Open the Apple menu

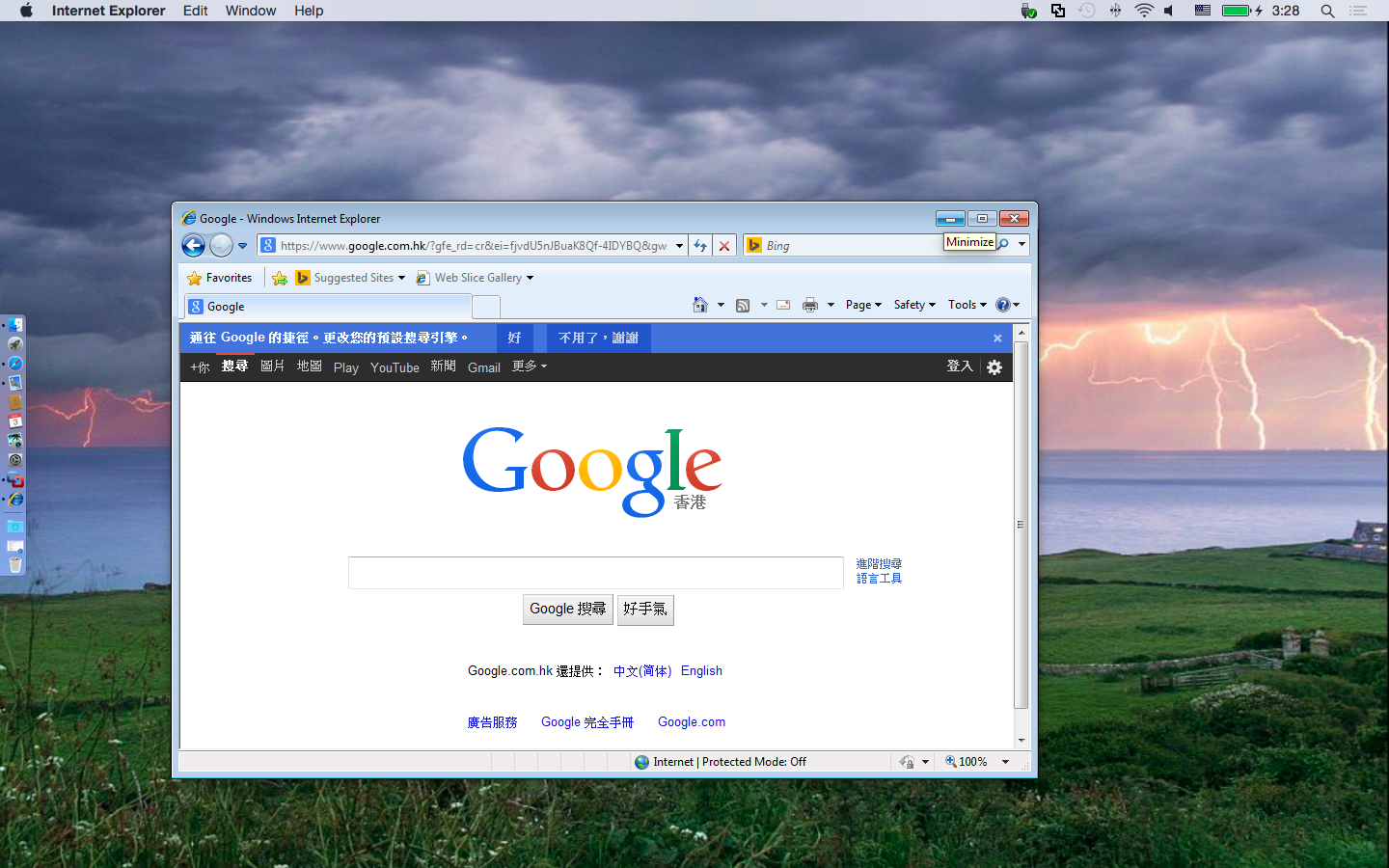[x=26, y=11]
